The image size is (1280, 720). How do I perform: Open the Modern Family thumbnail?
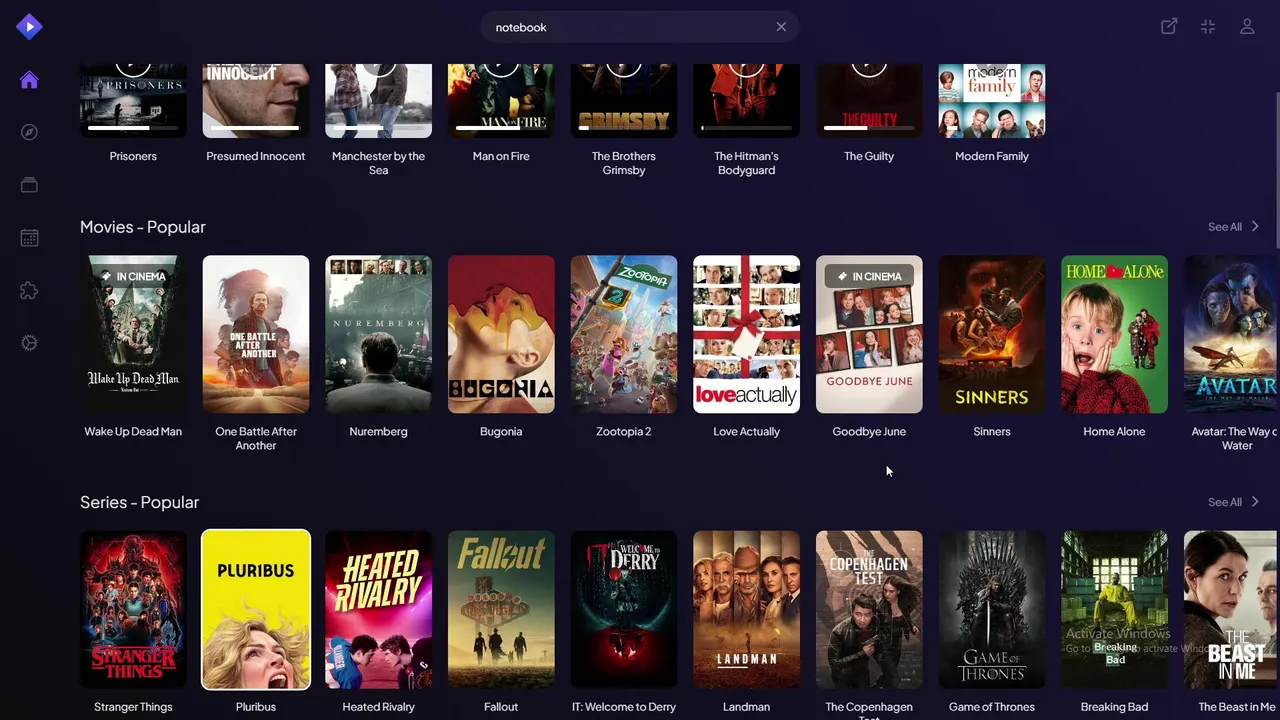(992, 101)
